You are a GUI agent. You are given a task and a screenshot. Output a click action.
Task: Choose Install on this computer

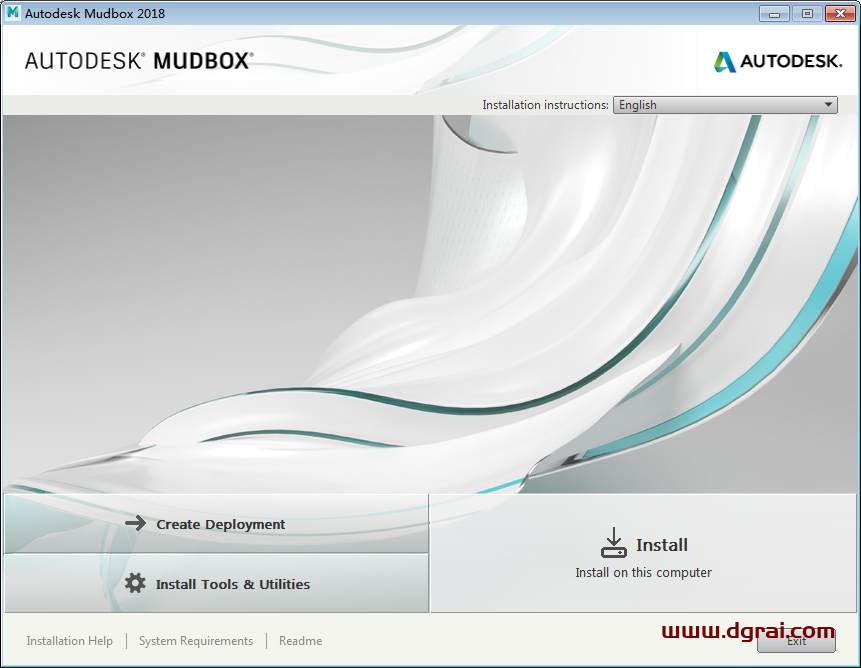click(x=644, y=553)
